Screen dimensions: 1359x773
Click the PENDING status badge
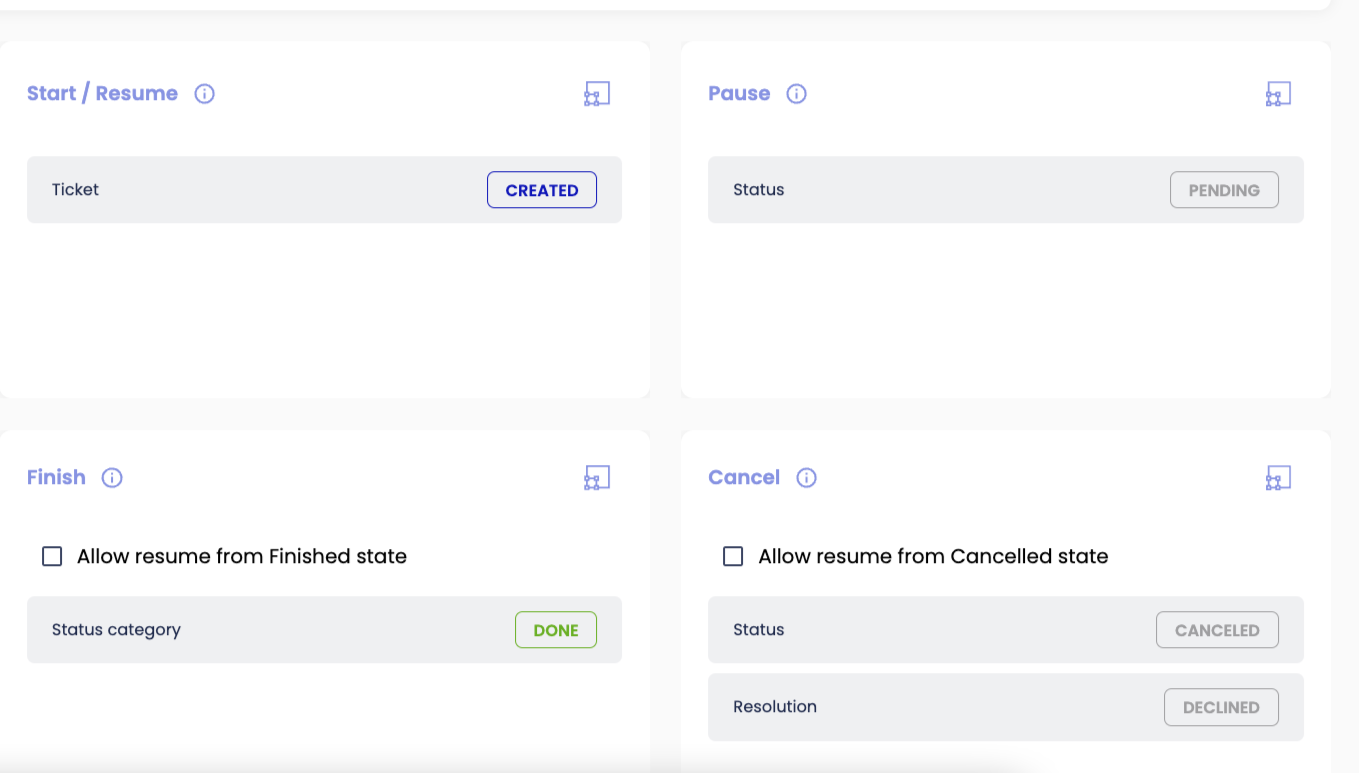(1224, 190)
